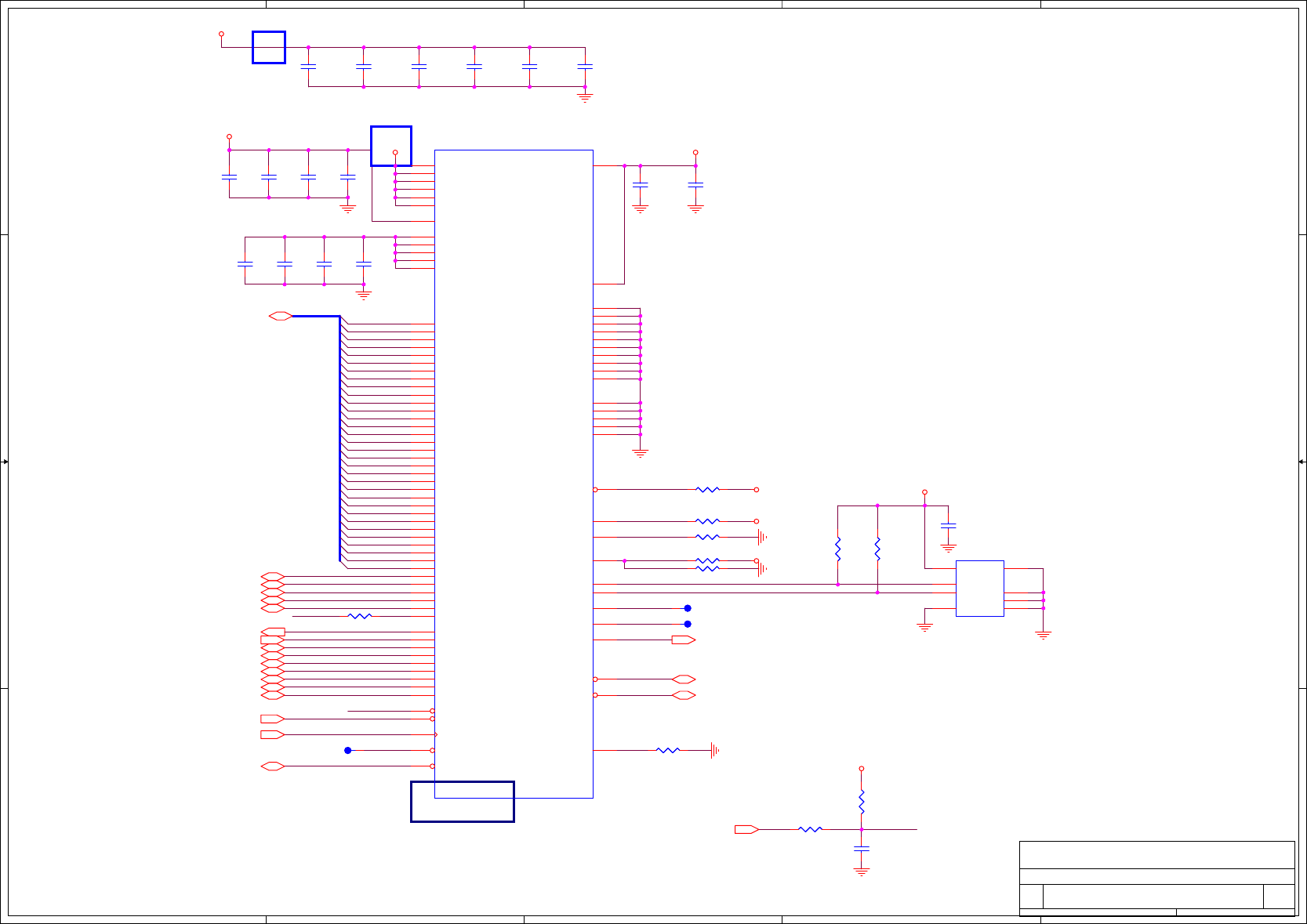The height and width of the screenshot is (924, 1307).
Task: Click the blue box on the six-capacitor power rail
Action: coord(268,47)
